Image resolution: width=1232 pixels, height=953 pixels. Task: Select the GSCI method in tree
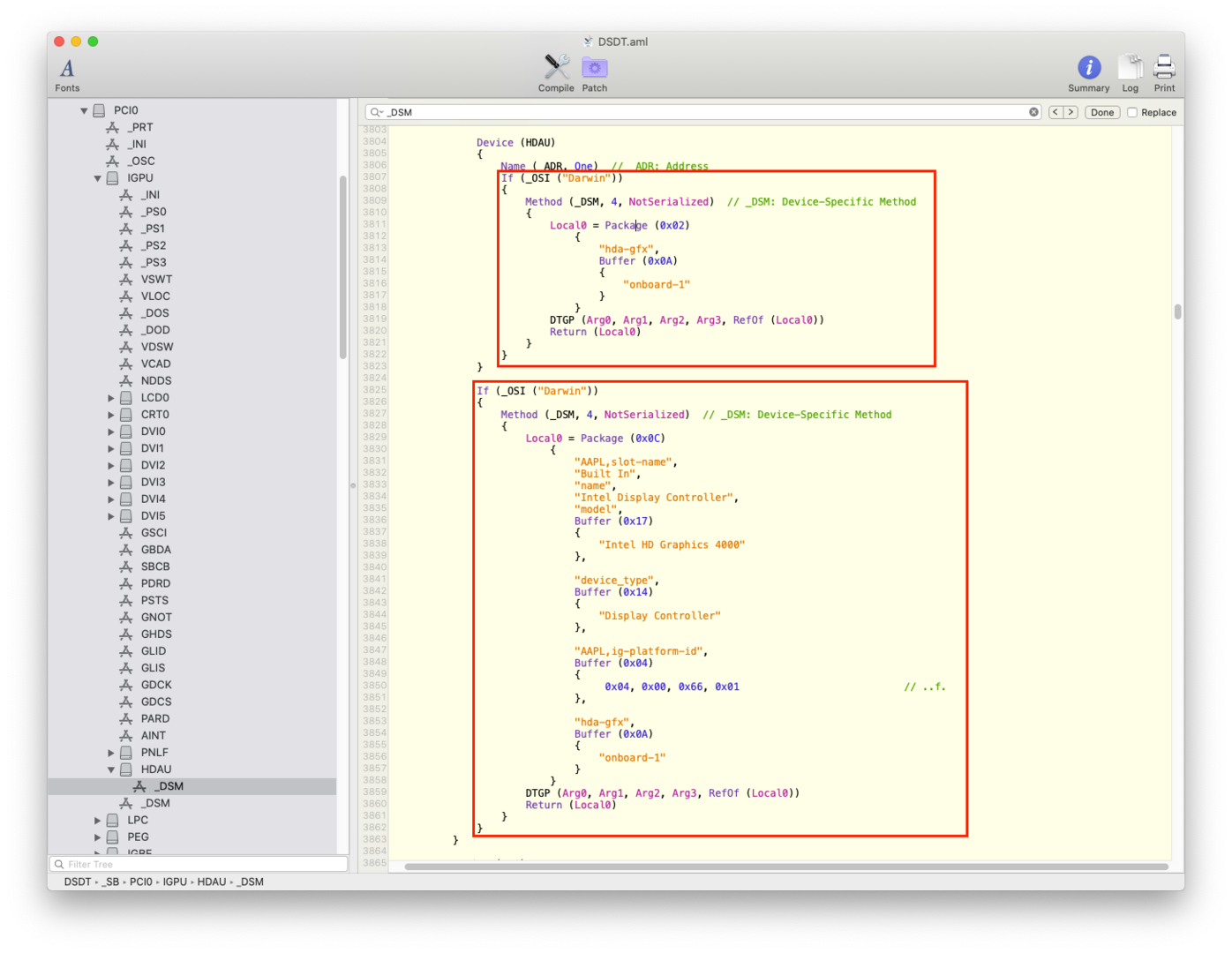[154, 533]
